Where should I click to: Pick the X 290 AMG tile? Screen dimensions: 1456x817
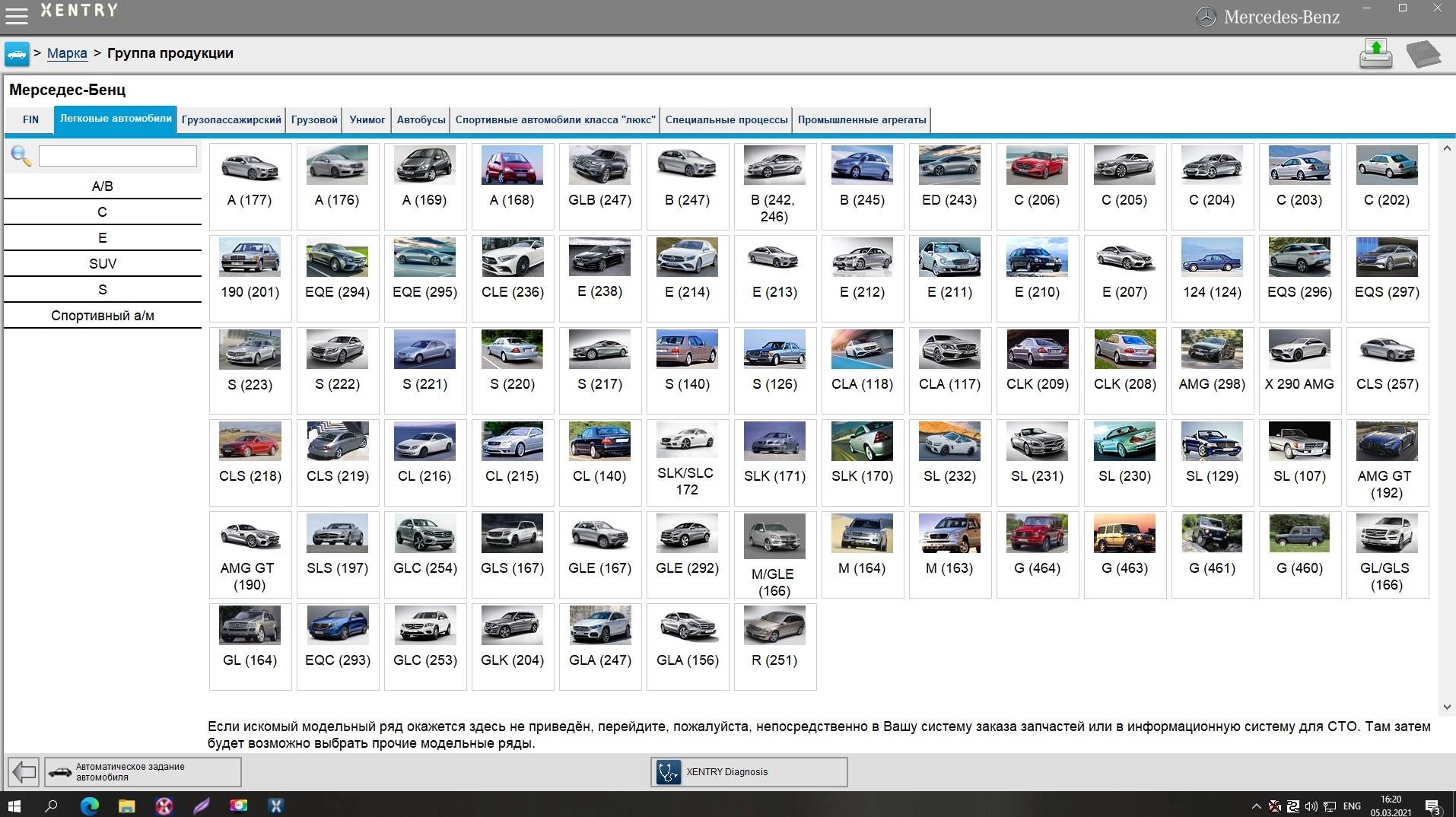[1299, 370]
